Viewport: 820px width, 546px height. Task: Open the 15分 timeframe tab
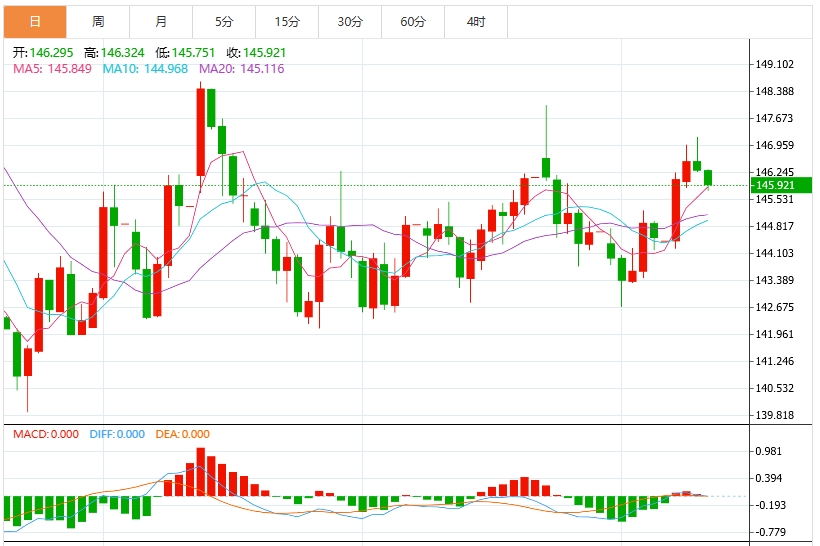(x=287, y=22)
